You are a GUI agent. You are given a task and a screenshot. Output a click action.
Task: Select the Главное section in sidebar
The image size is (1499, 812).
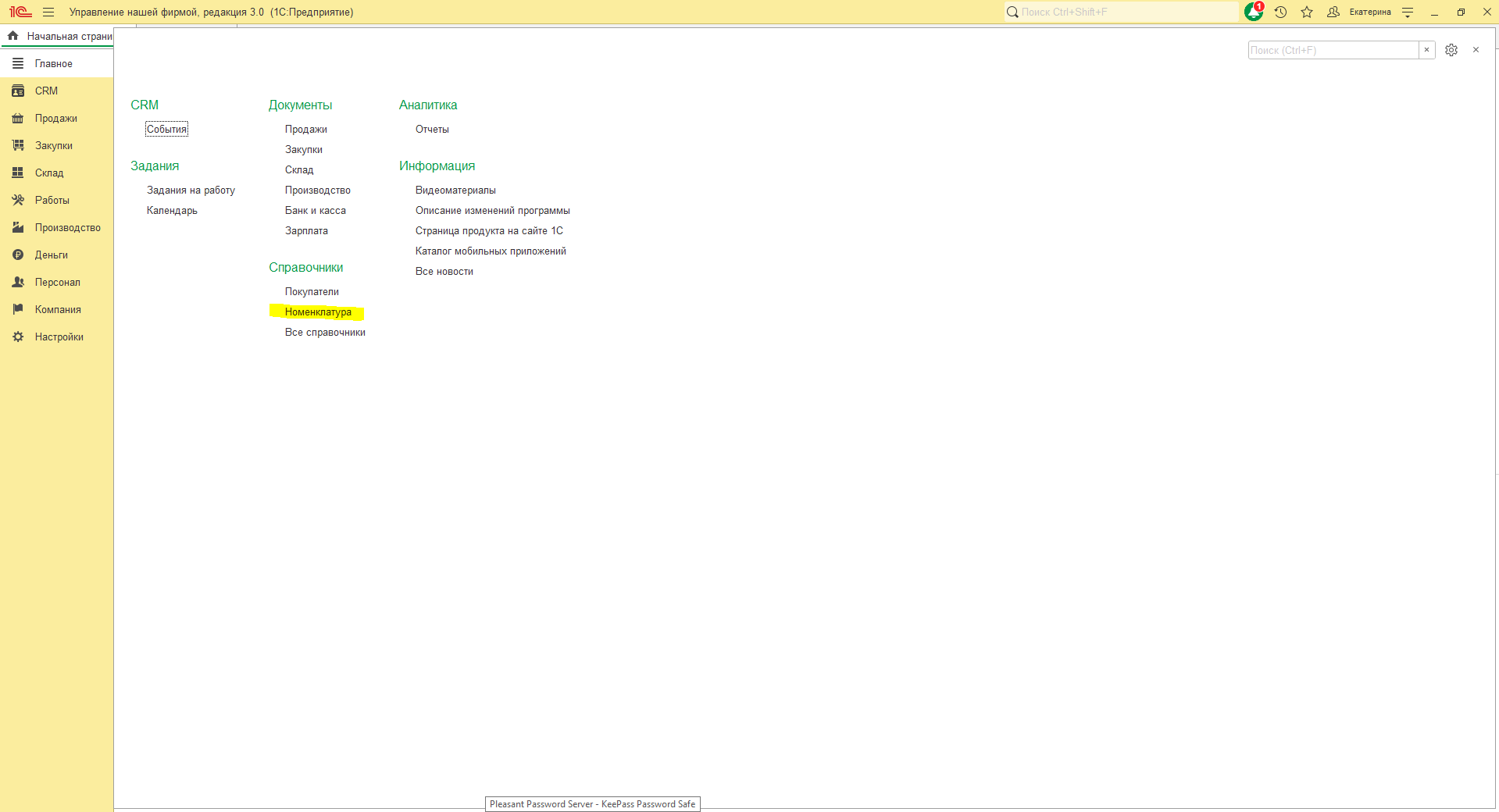[x=53, y=64]
